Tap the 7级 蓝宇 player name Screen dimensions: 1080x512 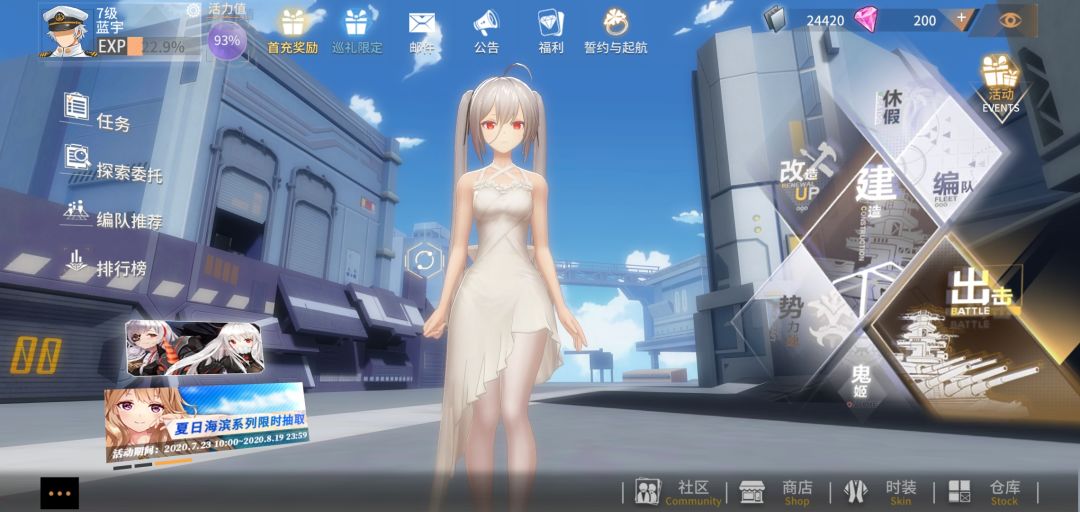point(110,20)
